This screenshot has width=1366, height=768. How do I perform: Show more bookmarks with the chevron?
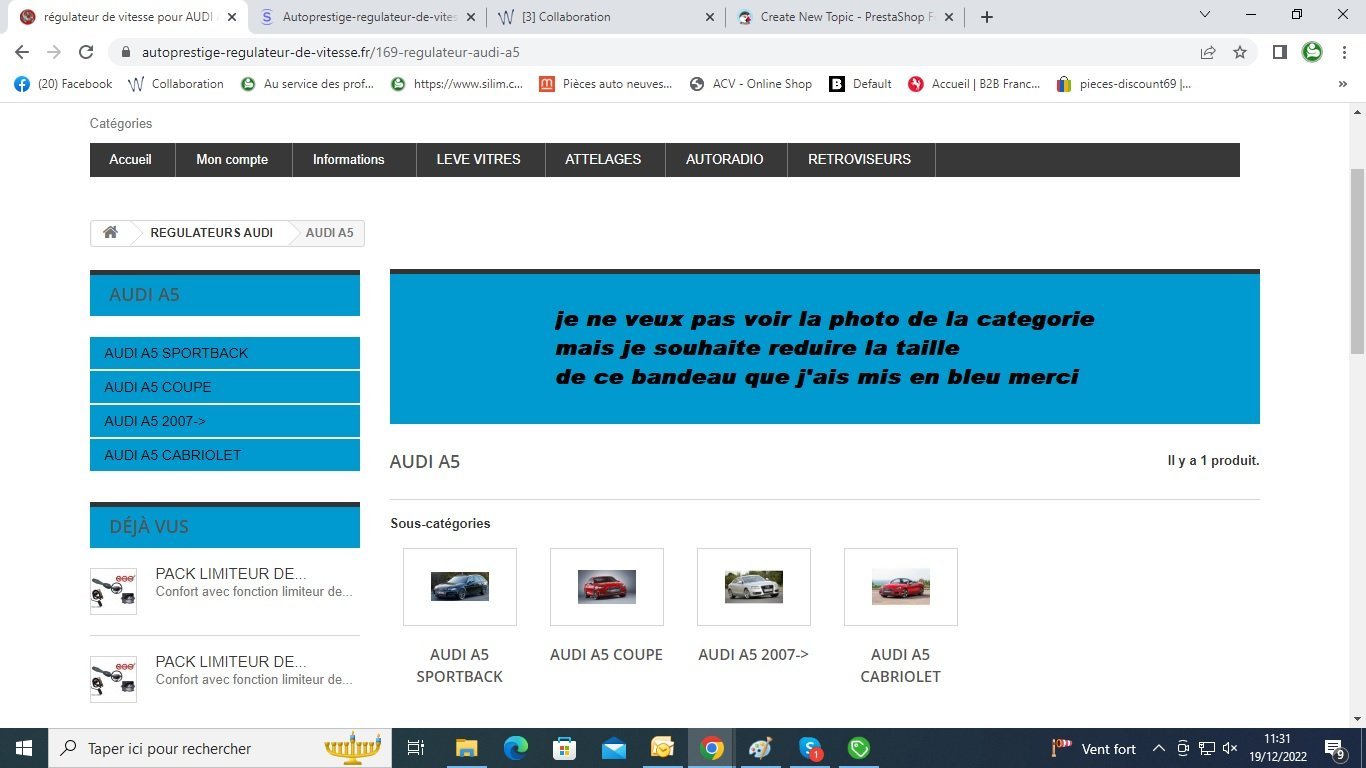[1343, 84]
